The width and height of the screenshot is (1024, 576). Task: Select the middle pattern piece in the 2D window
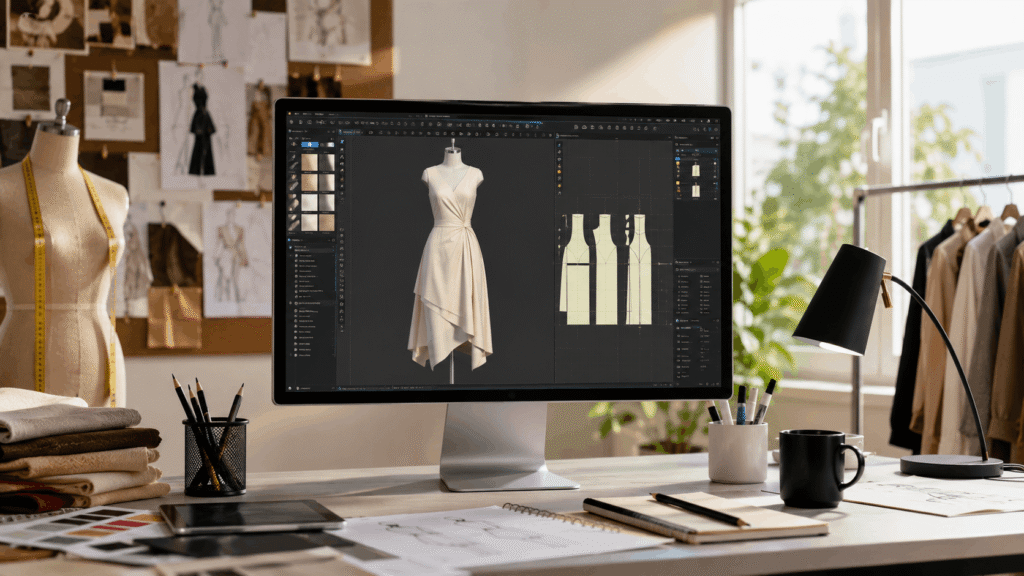pyautogui.click(x=605, y=269)
